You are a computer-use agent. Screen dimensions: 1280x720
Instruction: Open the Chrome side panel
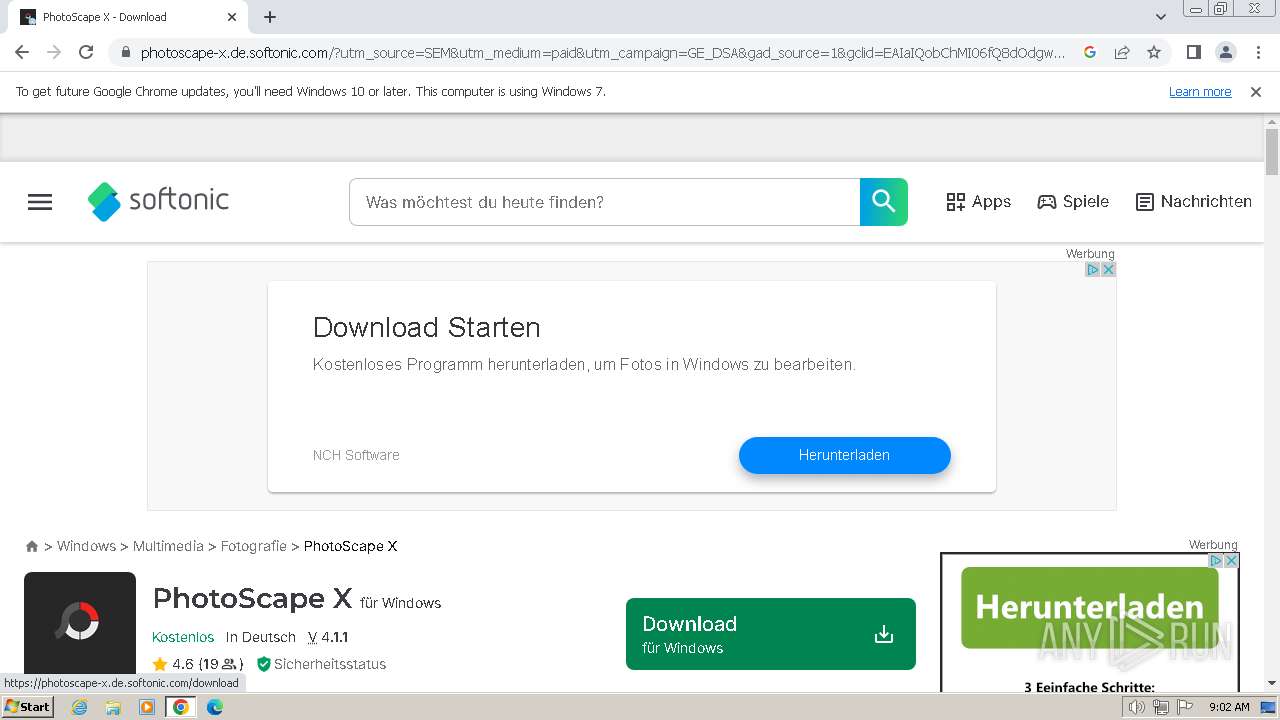(x=1193, y=52)
